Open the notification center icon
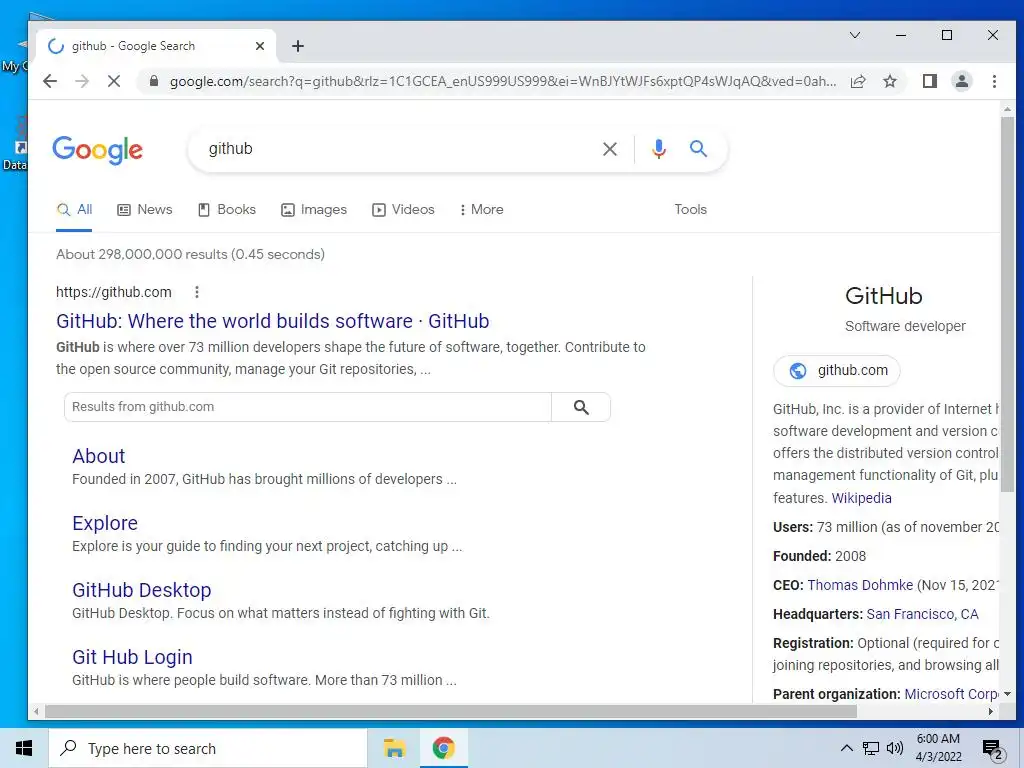This screenshot has width=1024, height=768. click(x=992, y=750)
